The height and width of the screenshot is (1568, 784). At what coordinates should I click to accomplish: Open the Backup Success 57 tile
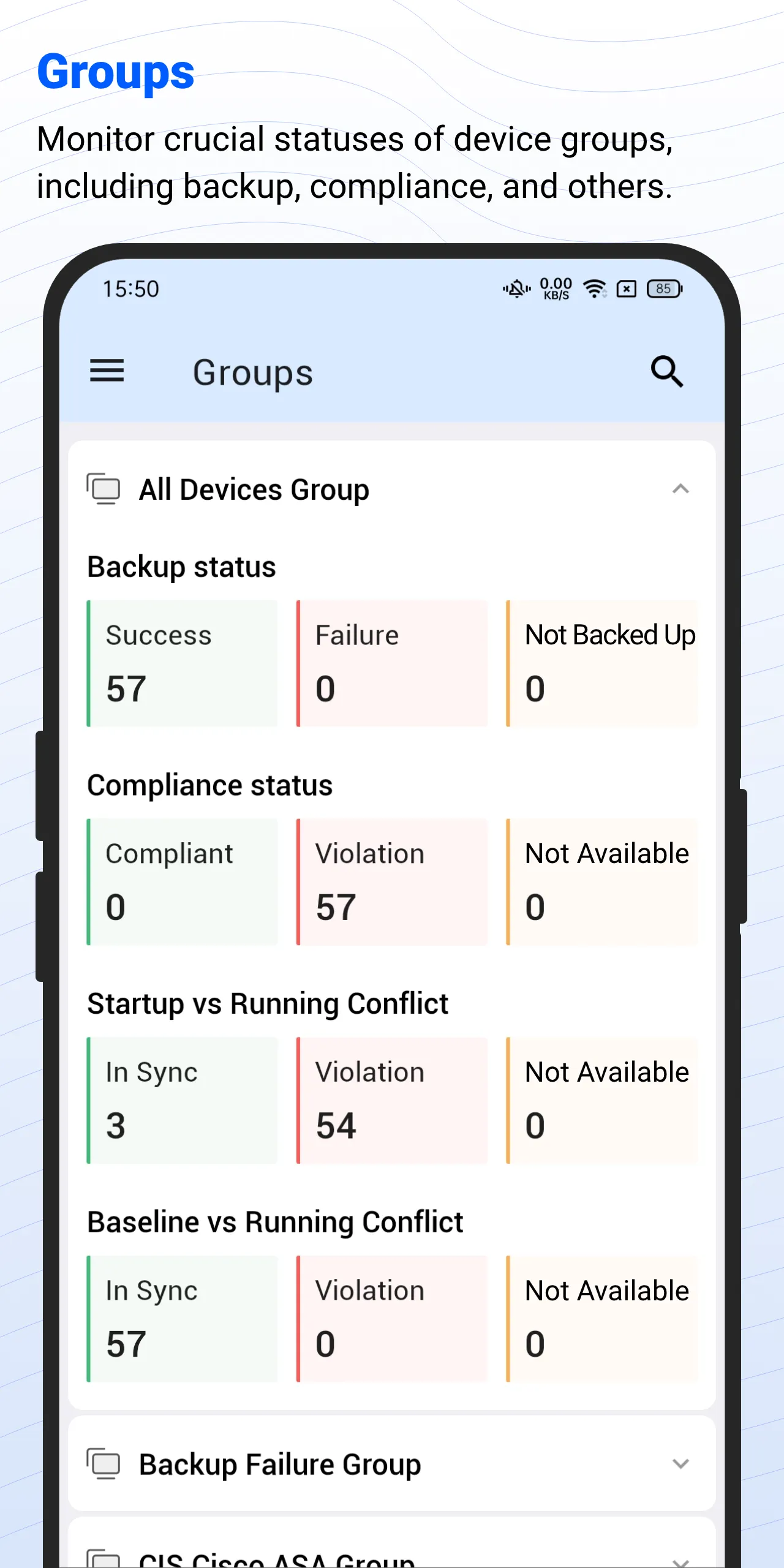pyautogui.click(x=183, y=663)
